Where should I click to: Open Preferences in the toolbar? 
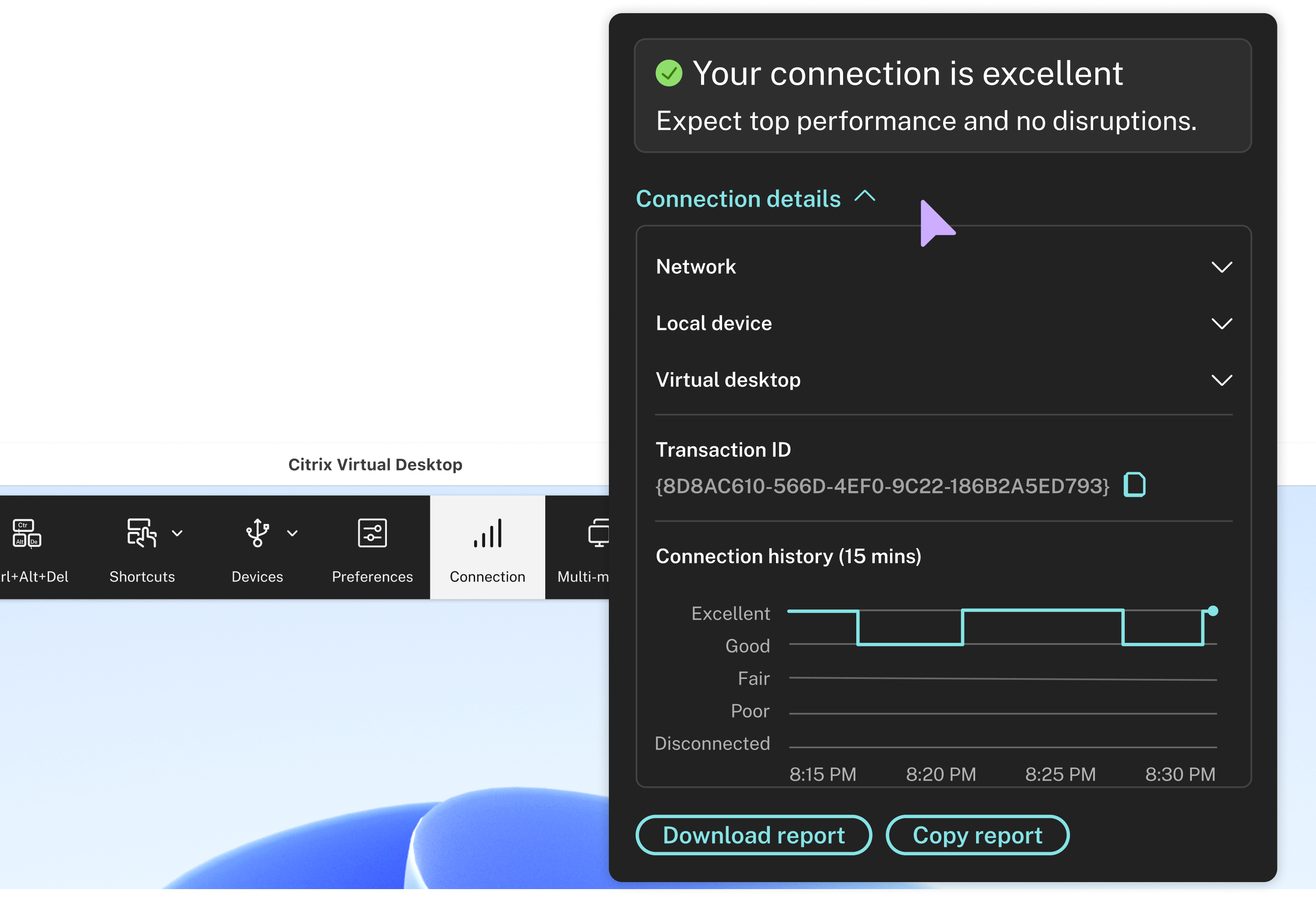pyautogui.click(x=372, y=548)
